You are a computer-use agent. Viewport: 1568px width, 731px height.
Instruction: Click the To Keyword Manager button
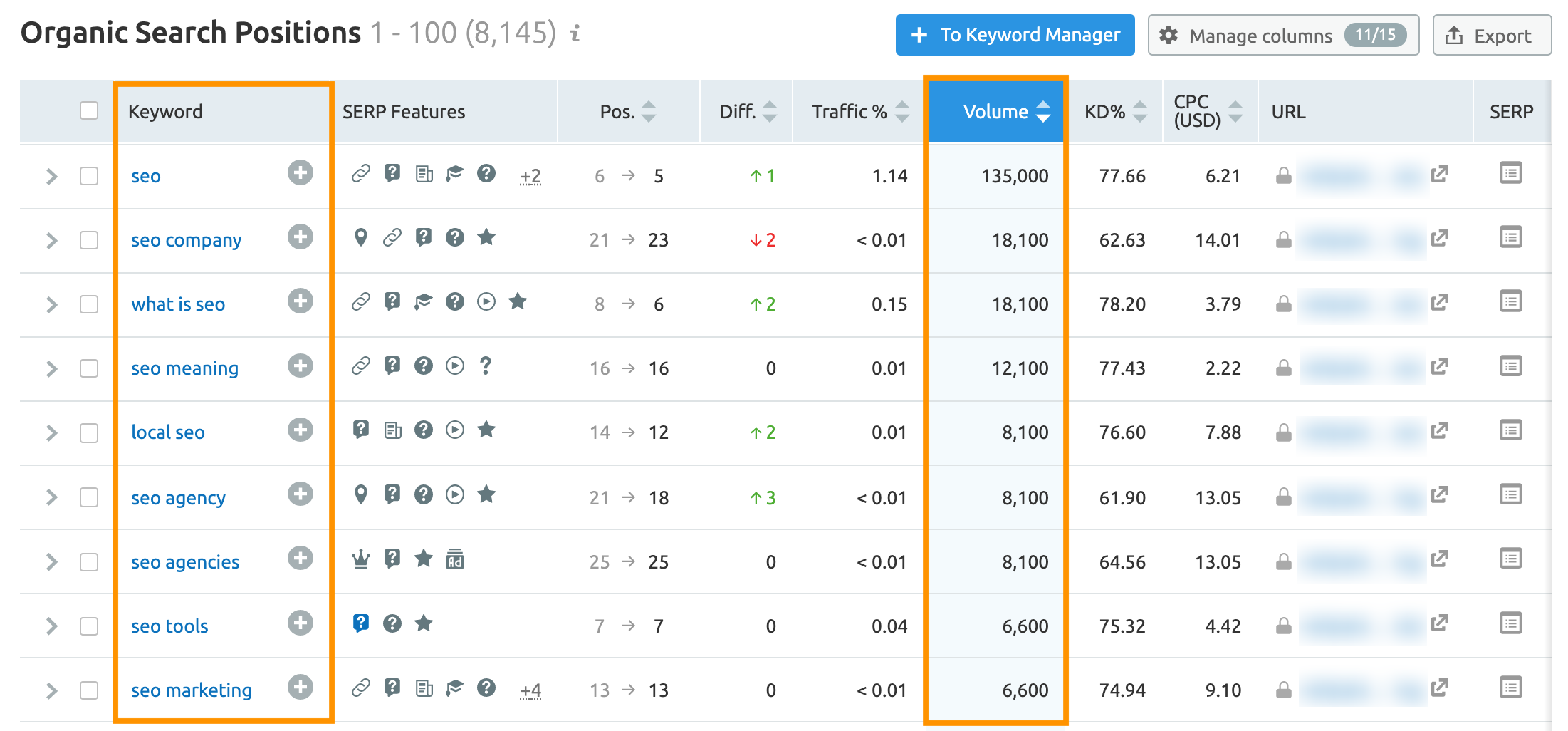1014,34
